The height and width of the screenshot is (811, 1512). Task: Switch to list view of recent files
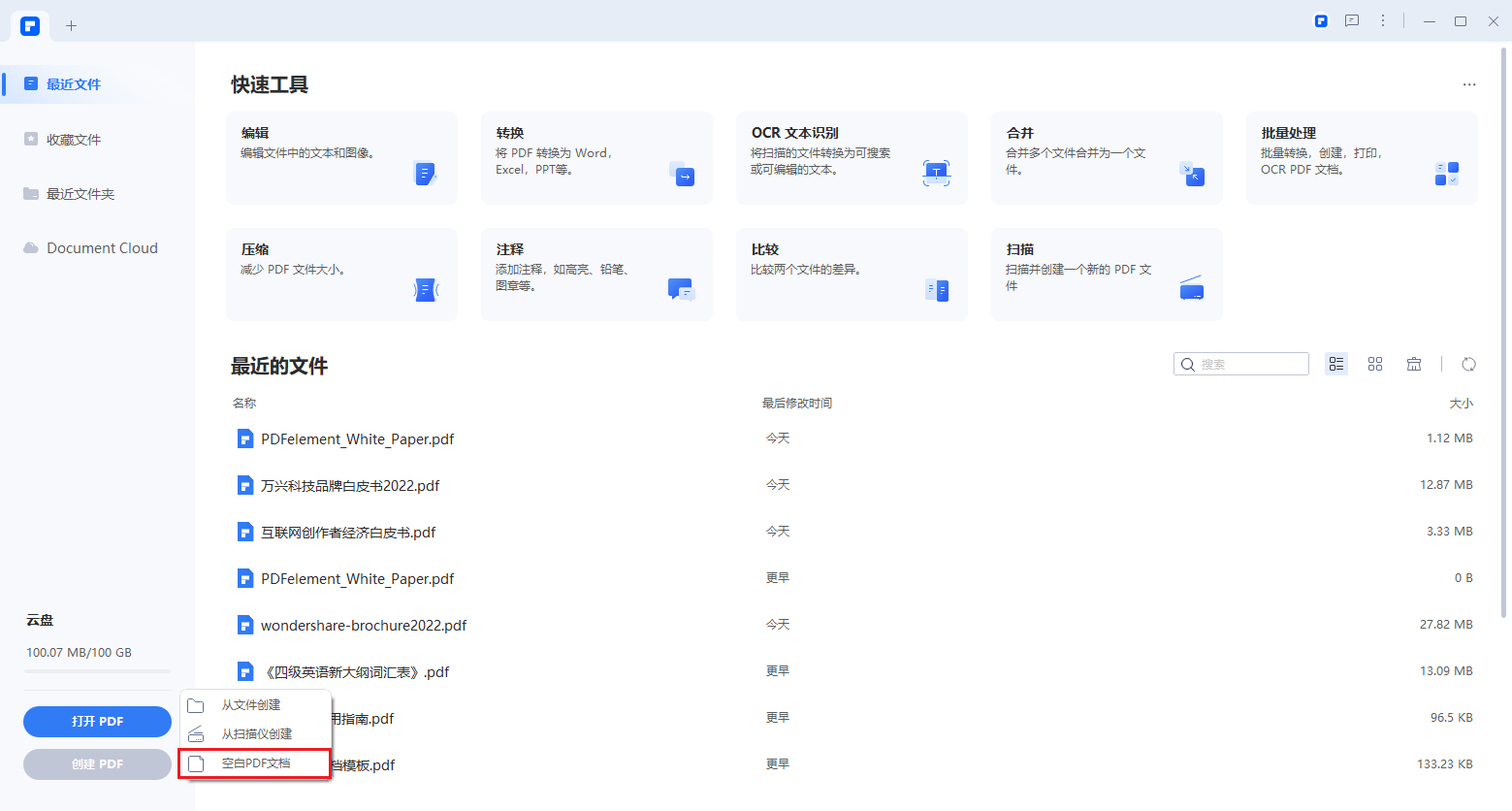[1336, 364]
